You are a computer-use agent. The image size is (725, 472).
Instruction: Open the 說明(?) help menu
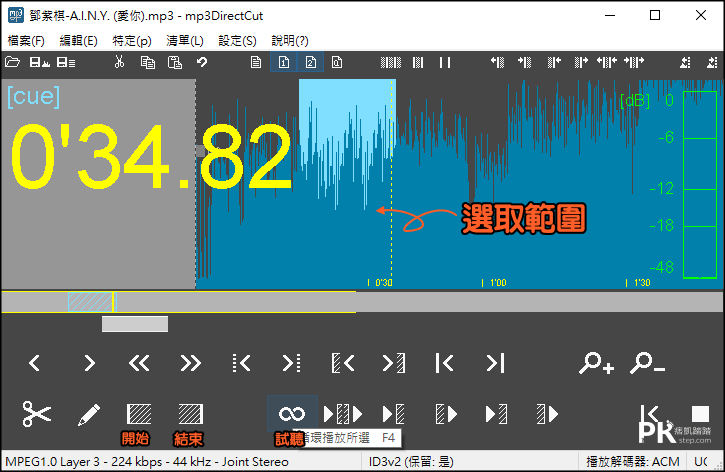tap(290, 41)
